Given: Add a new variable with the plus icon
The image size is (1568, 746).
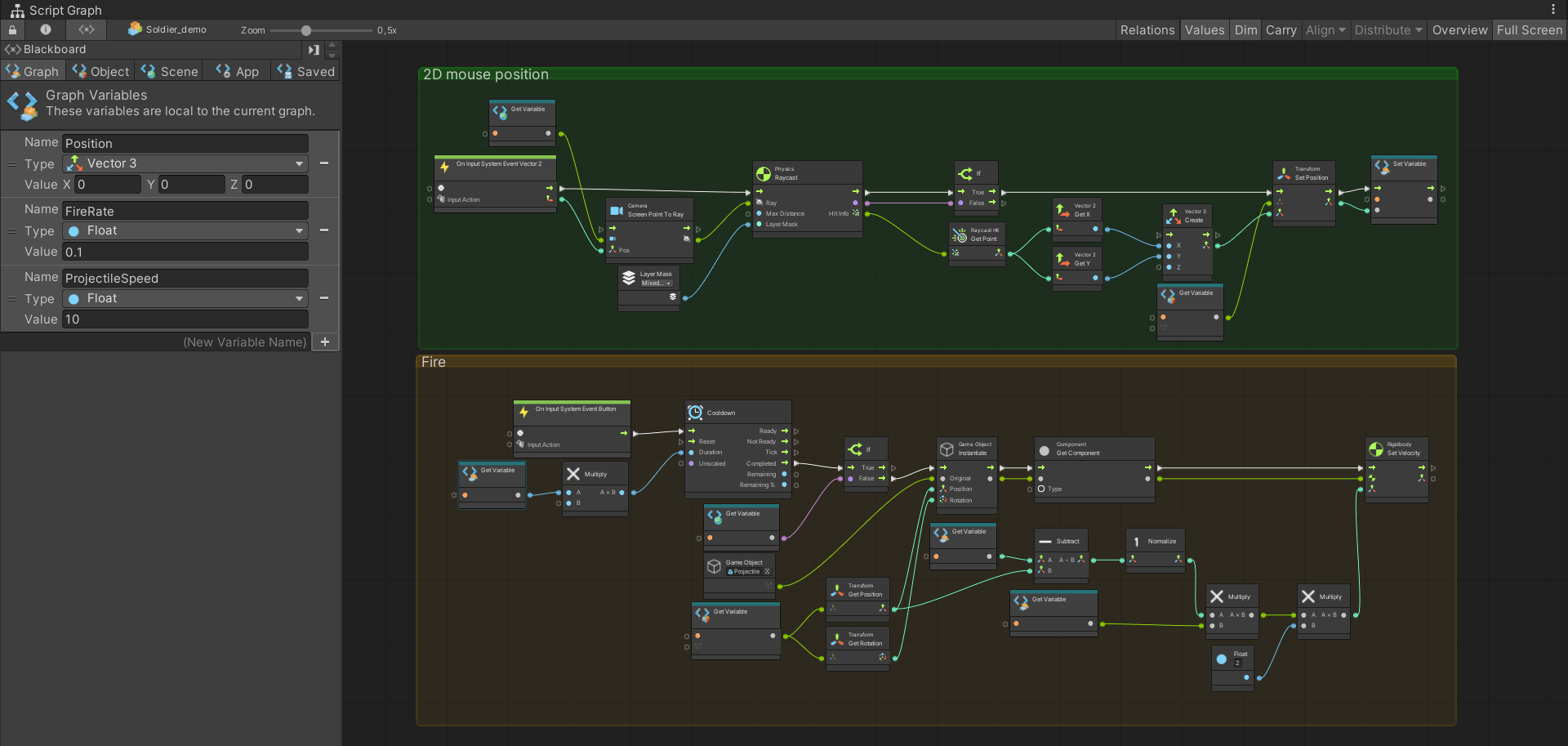Looking at the screenshot, I should pyautogui.click(x=324, y=342).
